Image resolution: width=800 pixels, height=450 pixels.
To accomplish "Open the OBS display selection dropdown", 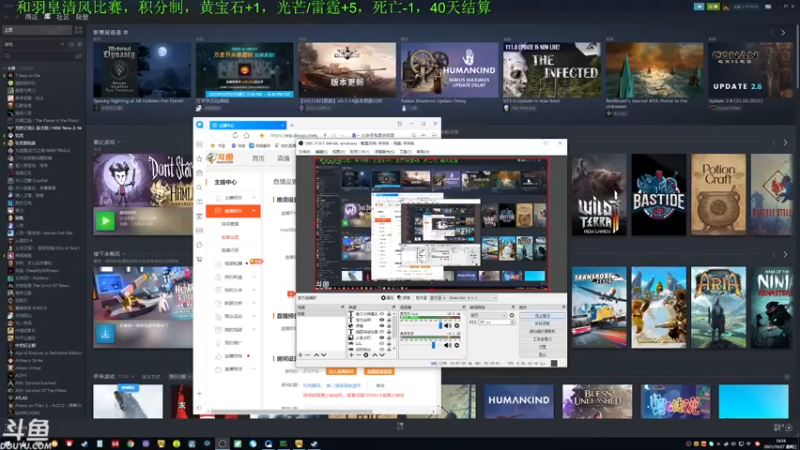I will (463, 298).
